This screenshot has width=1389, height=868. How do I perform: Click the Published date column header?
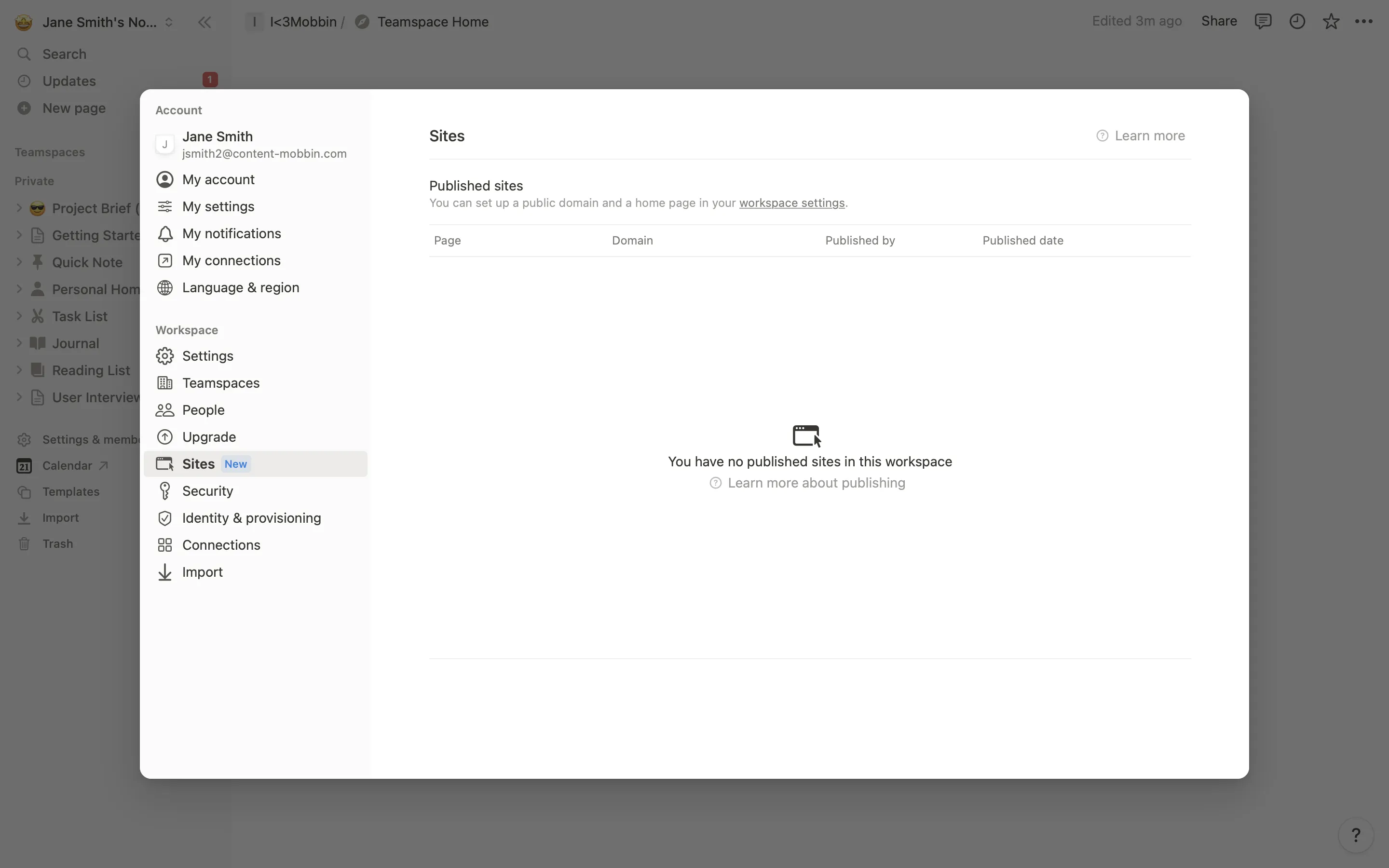point(1022,241)
